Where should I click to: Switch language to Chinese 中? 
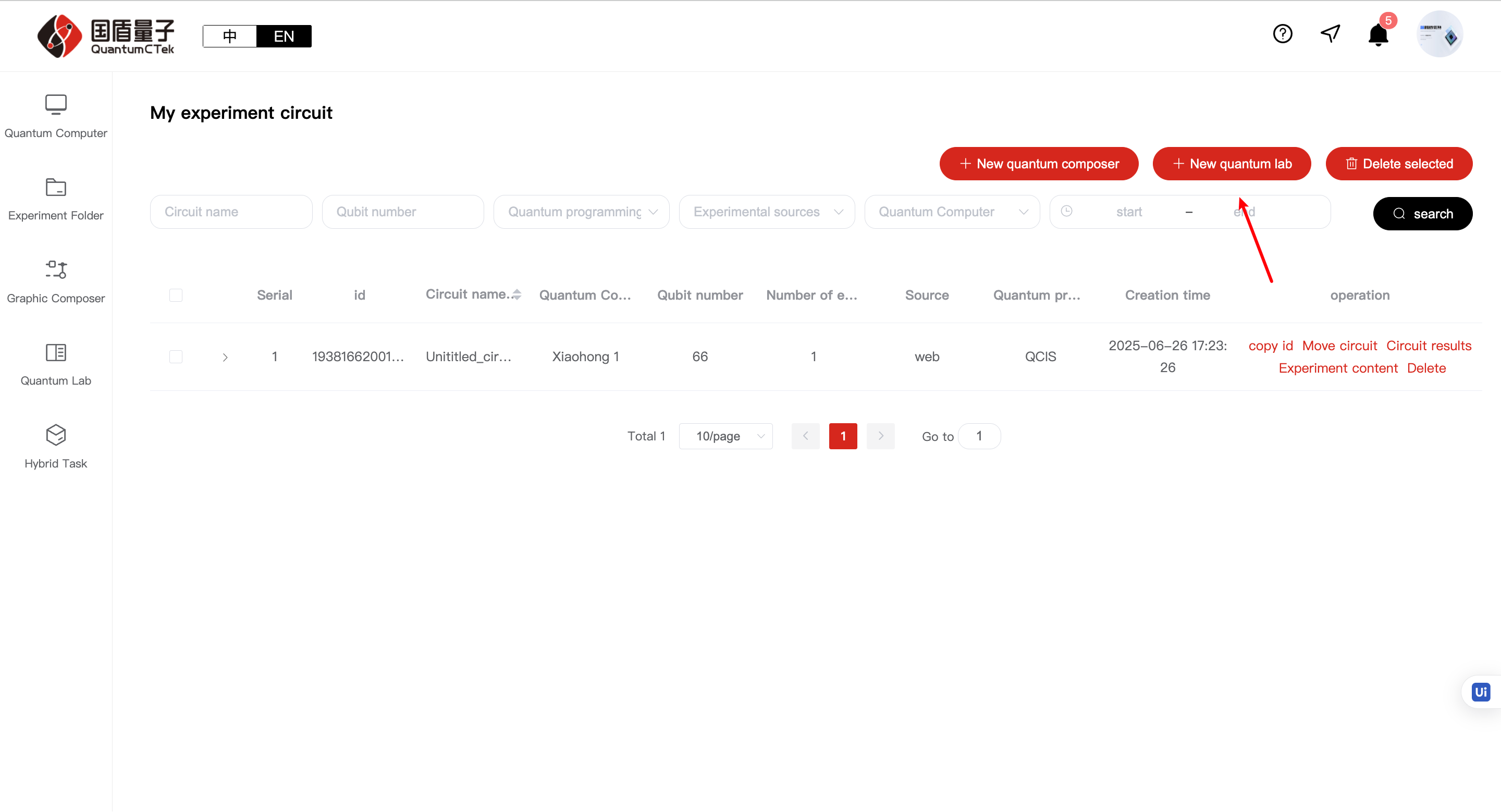click(229, 36)
